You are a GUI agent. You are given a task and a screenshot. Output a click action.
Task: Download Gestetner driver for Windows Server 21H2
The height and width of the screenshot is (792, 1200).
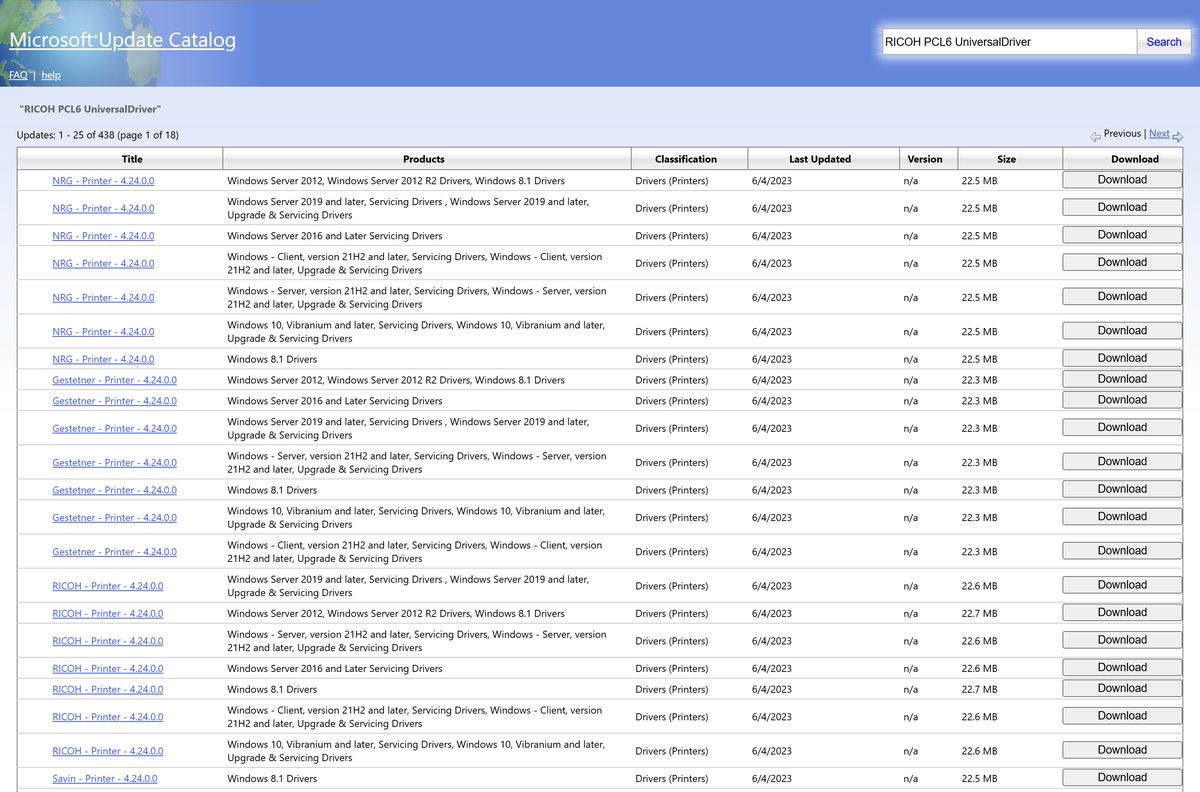[1122, 461]
